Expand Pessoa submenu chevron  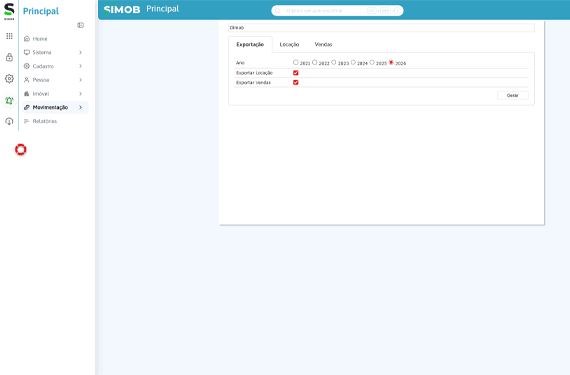[x=80, y=80]
